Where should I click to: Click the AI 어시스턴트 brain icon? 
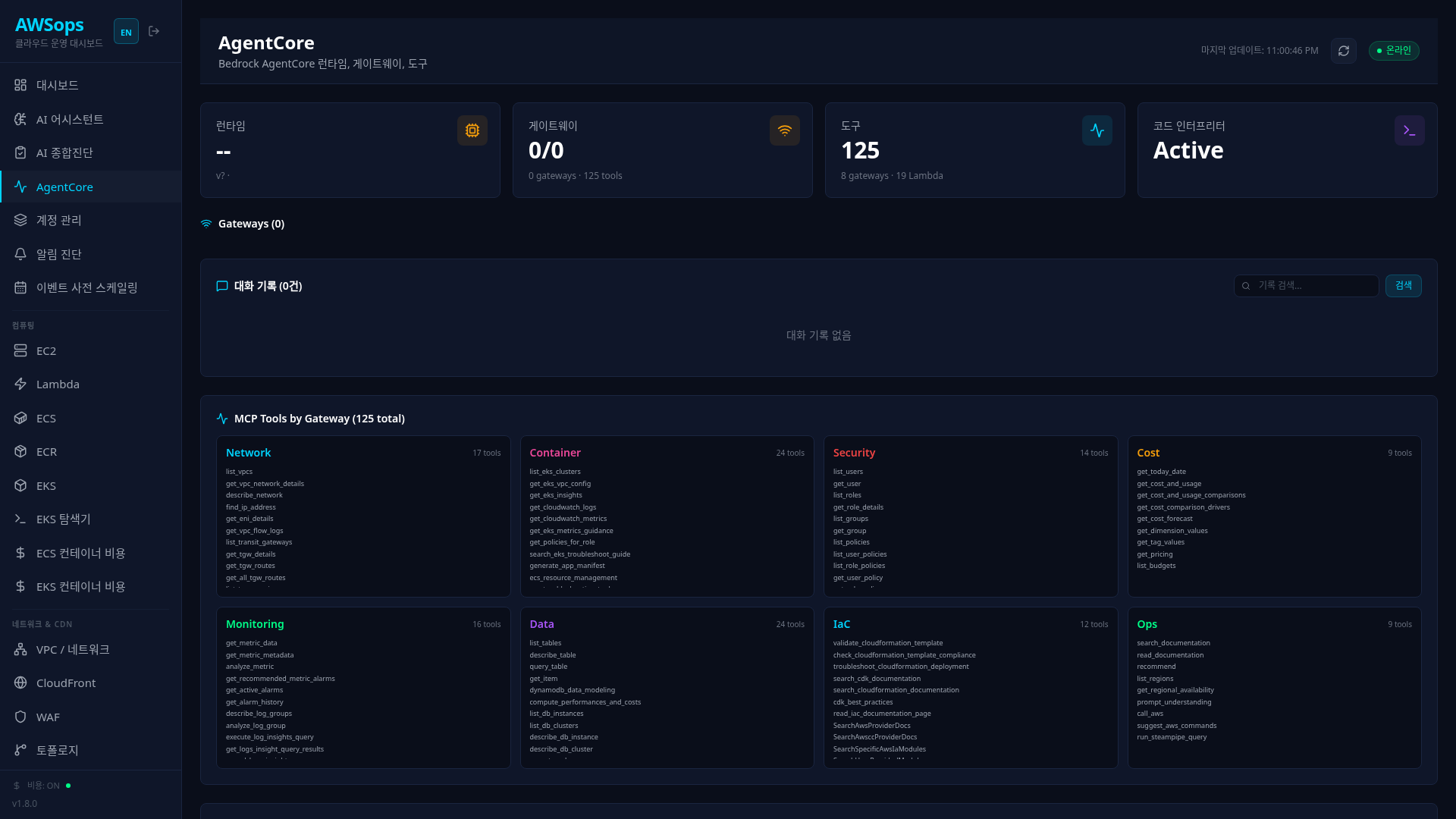pyautogui.click(x=20, y=119)
